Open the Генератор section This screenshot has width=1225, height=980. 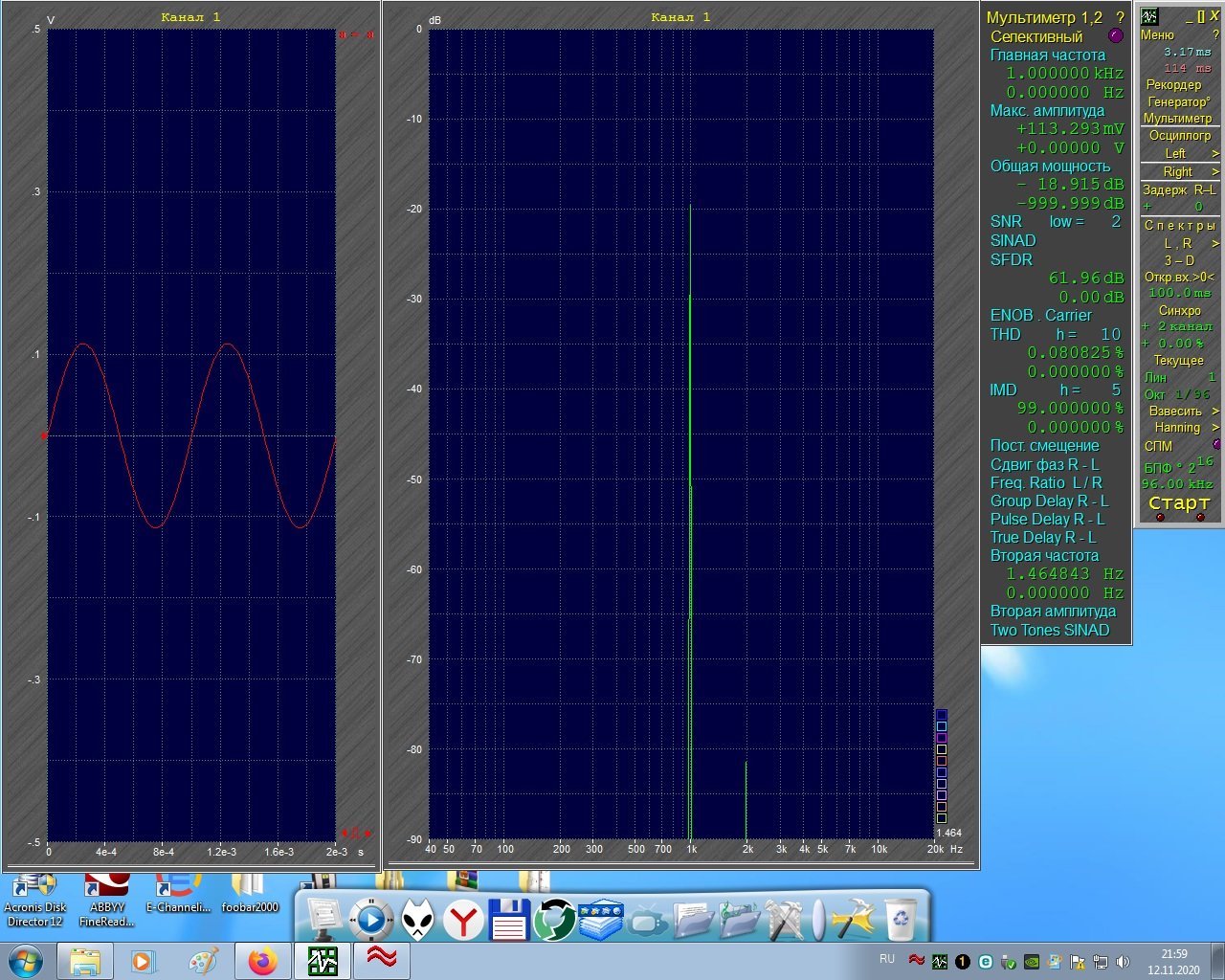(x=1179, y=101)
